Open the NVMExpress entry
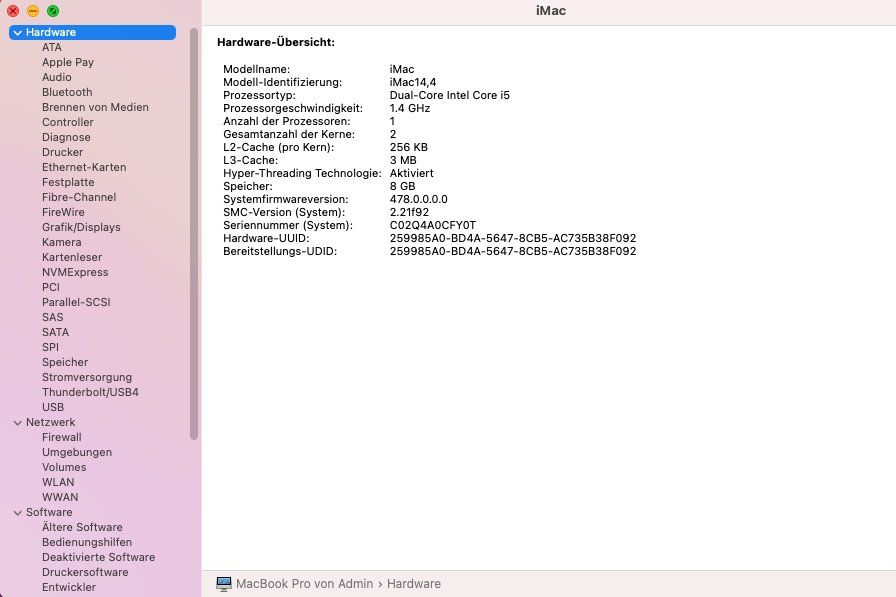Viewport: 896px width, 597px height. 75,272
